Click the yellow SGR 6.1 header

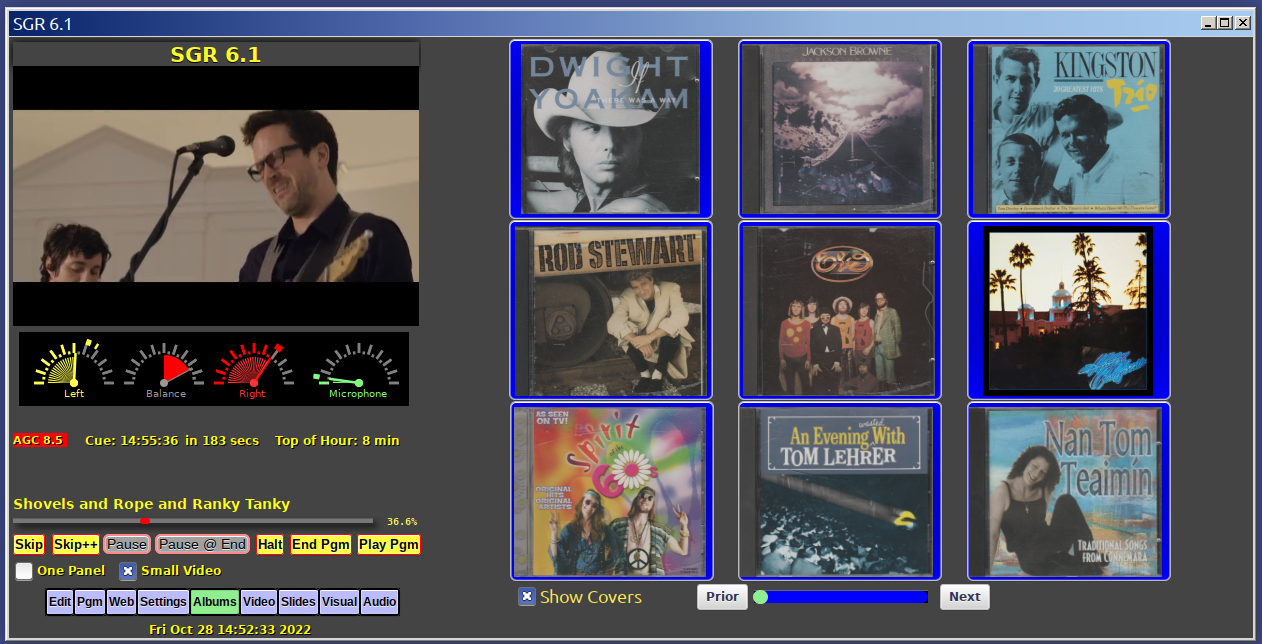(216, 54)
